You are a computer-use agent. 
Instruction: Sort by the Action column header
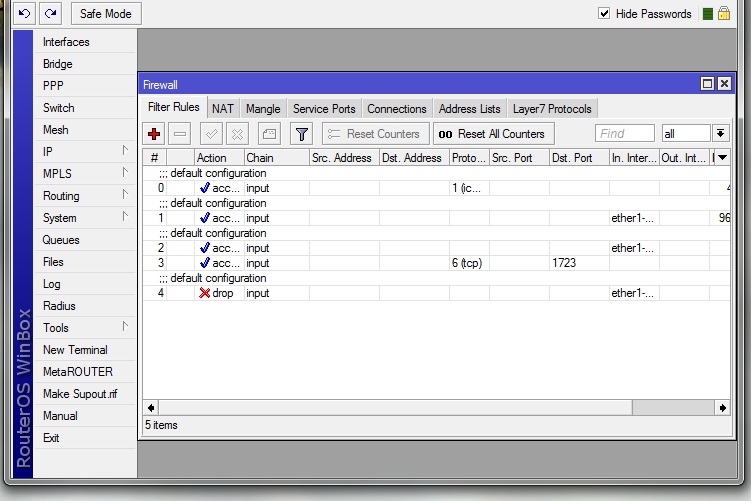[x=219, y=158]
